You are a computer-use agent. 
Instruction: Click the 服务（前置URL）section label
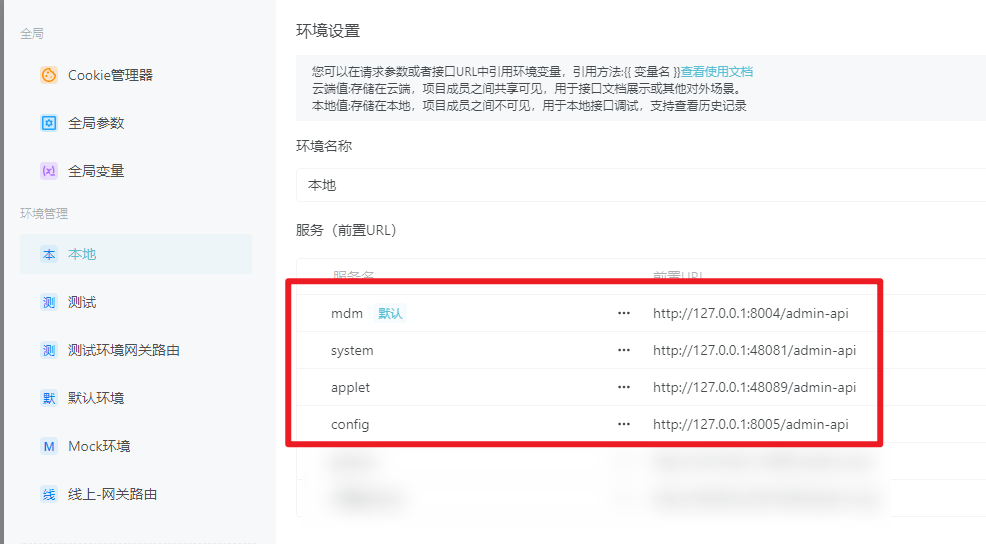coord(346,230)
